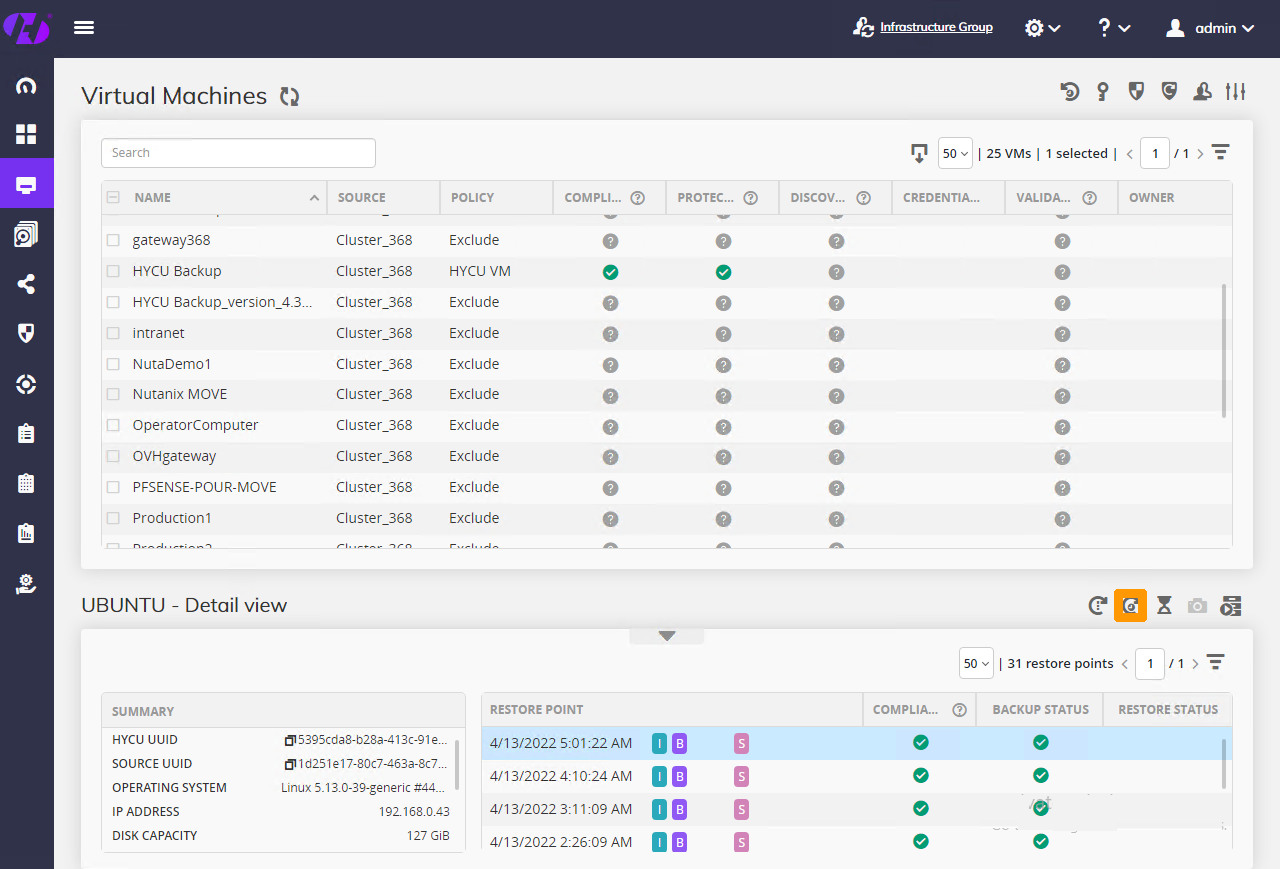Check the checkbox next to HYCU Backup VM
Screen dimensions: 1280x869
pos(112,271)
